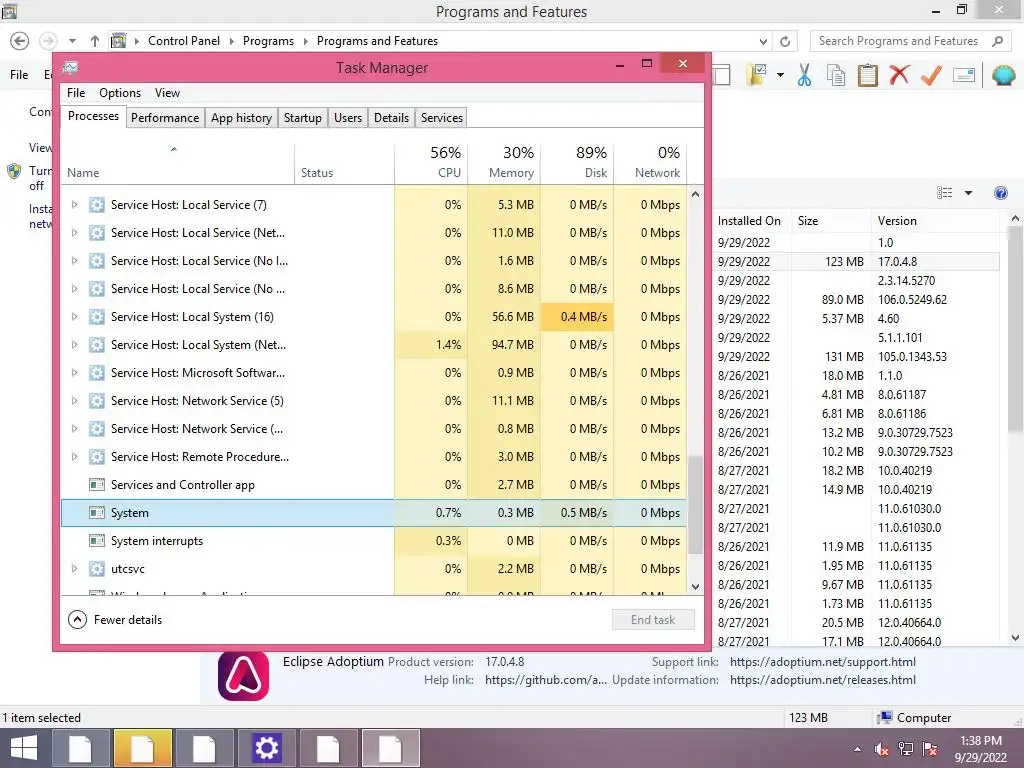Click the Copy pages icon in Programs and Features toolbar
Image resolution: width=1024 pixels, height=768 pixels.
click(836, 76)
